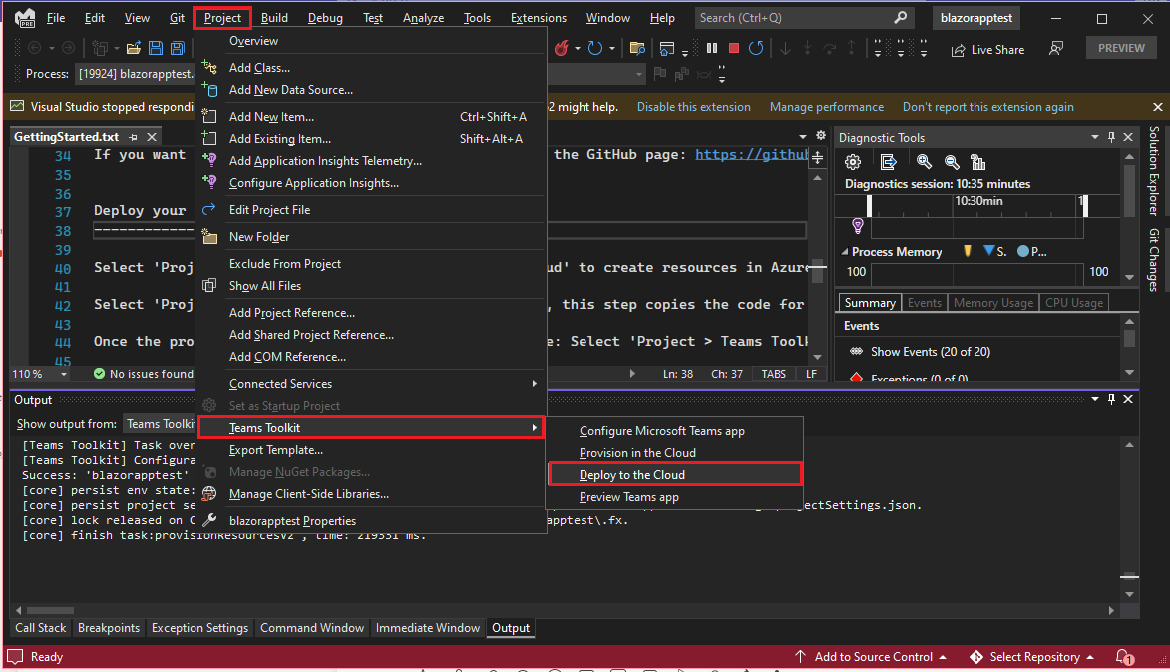Collapse the Process Memory graph triangle

(845, 252)
